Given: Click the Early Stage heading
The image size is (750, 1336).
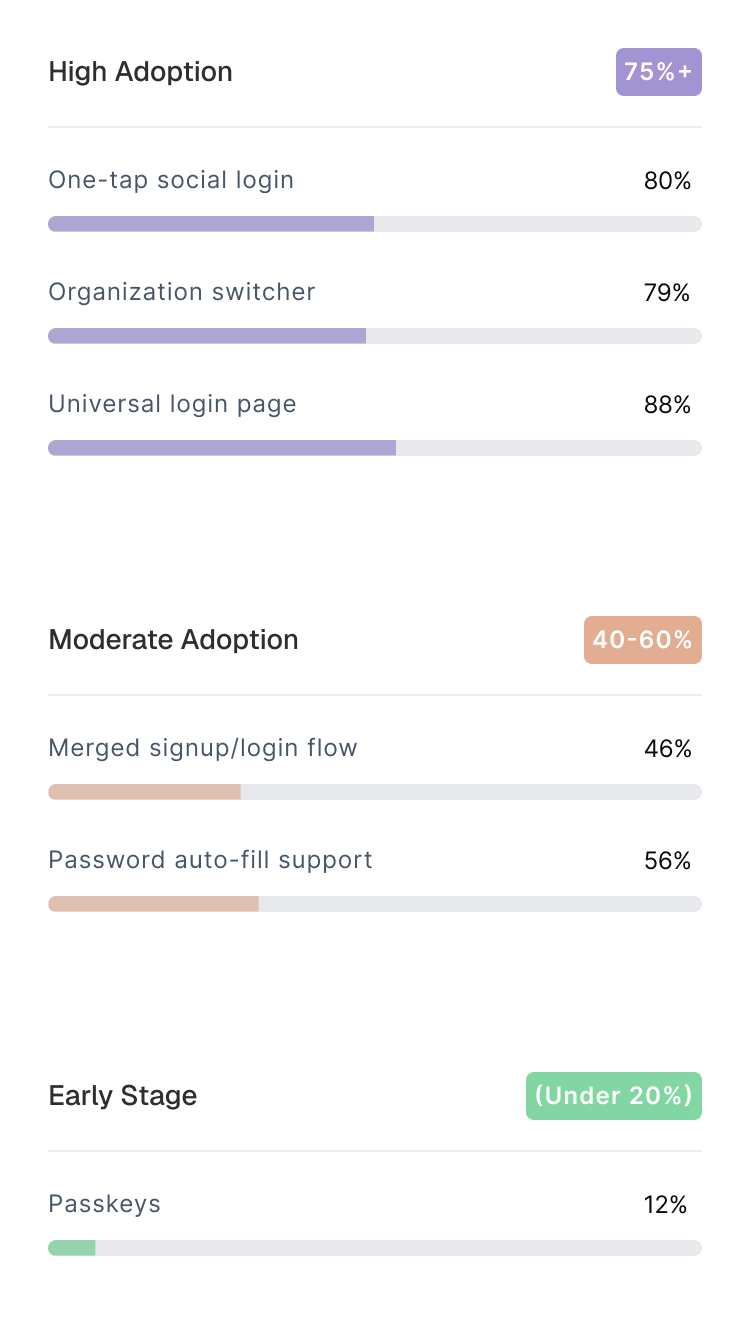Looking at the screenshot, I should coord(122,1096).
